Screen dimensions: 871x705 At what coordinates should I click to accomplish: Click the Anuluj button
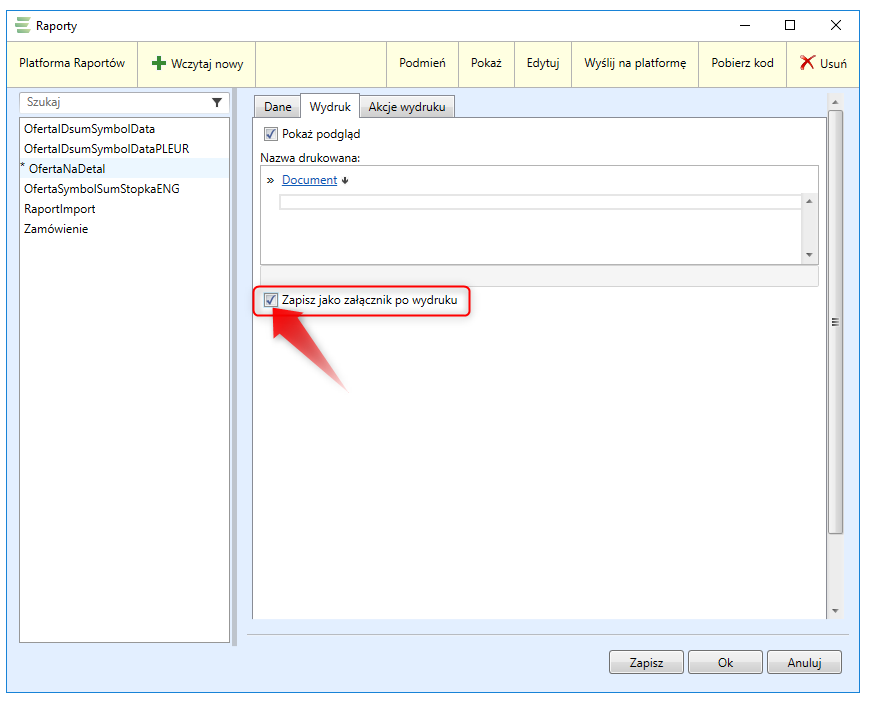click(x=804, y=662)
